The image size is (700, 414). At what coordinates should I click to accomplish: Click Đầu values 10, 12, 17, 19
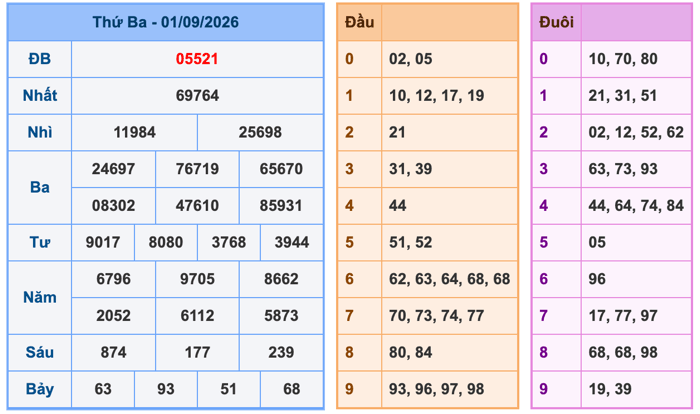click(437, 96)
